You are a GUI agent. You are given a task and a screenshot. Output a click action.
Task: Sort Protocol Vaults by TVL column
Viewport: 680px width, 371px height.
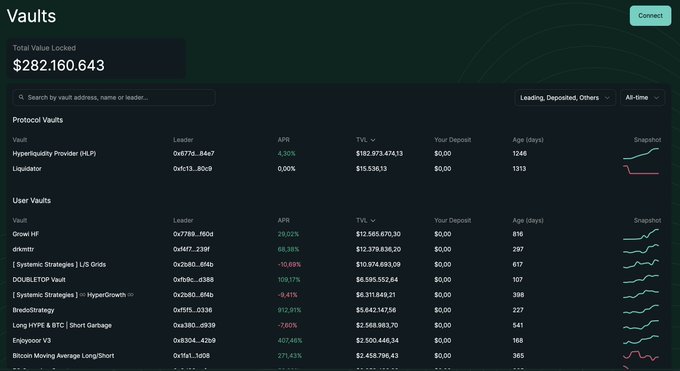coord(366,140)
